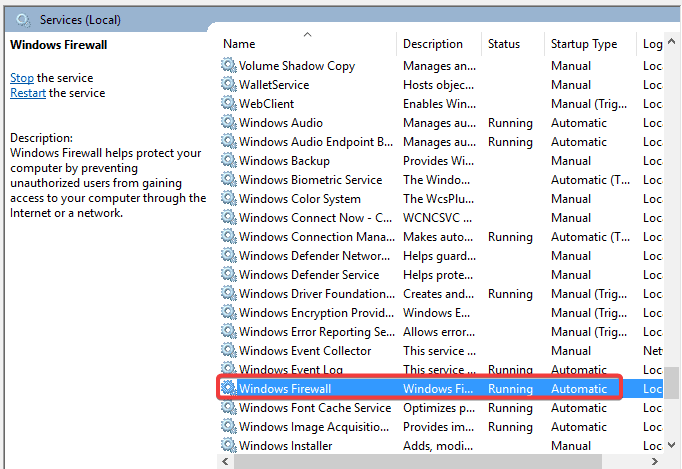The image size is (682, 469).
Task: Click the Windows Biometric Service gear icon
Action: [228, 179]
